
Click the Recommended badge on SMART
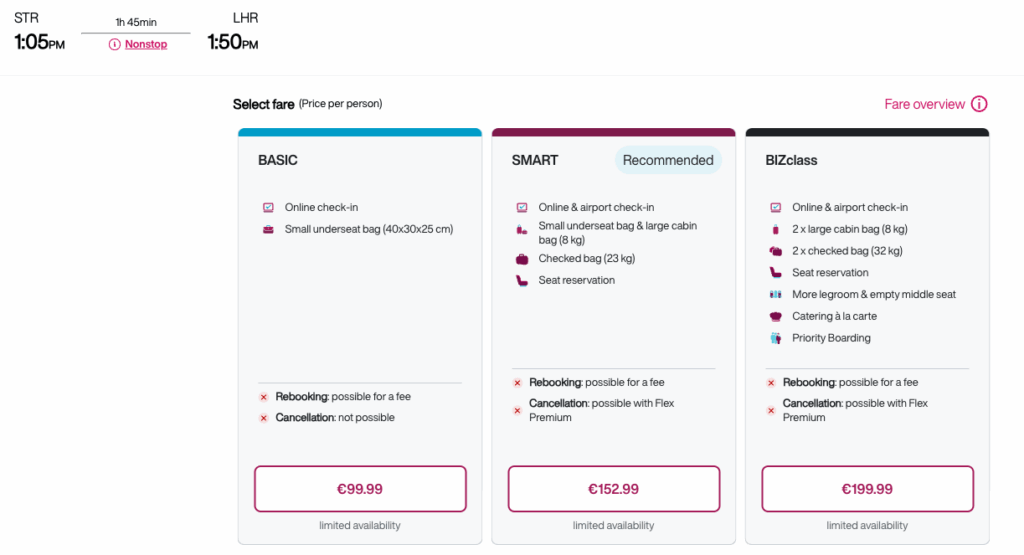pyautogui.click(x=668, y=160)
